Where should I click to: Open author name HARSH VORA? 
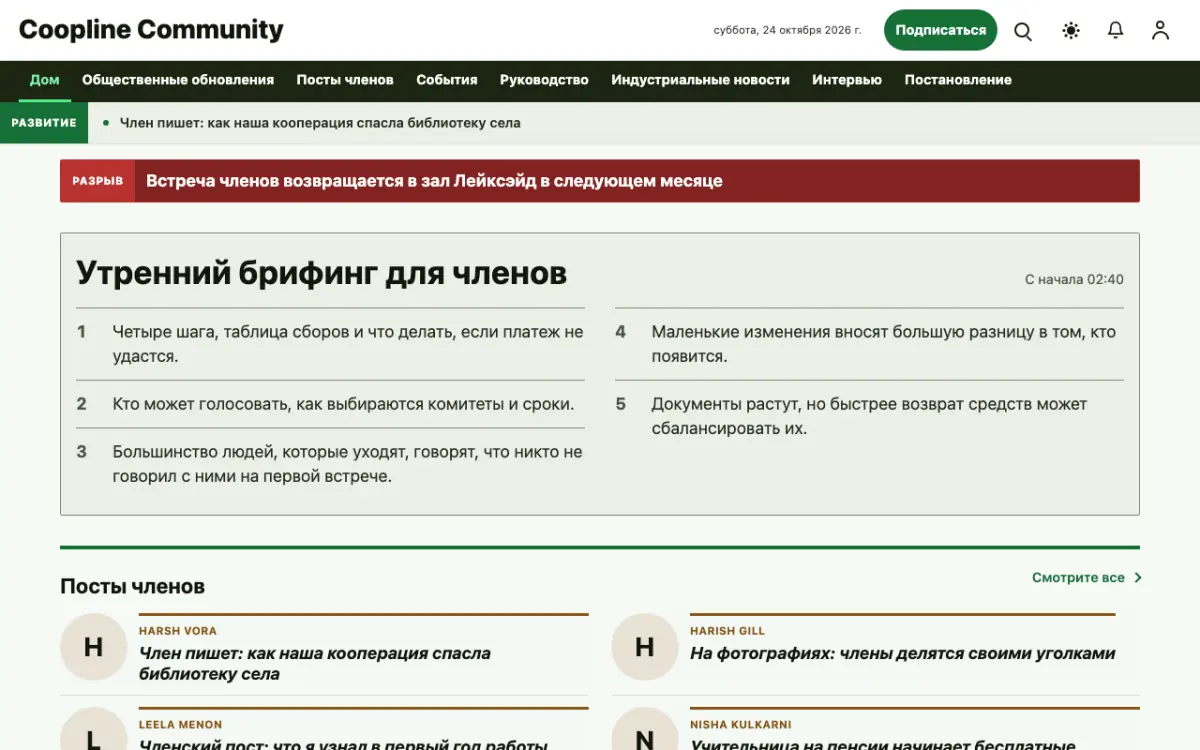178,631
